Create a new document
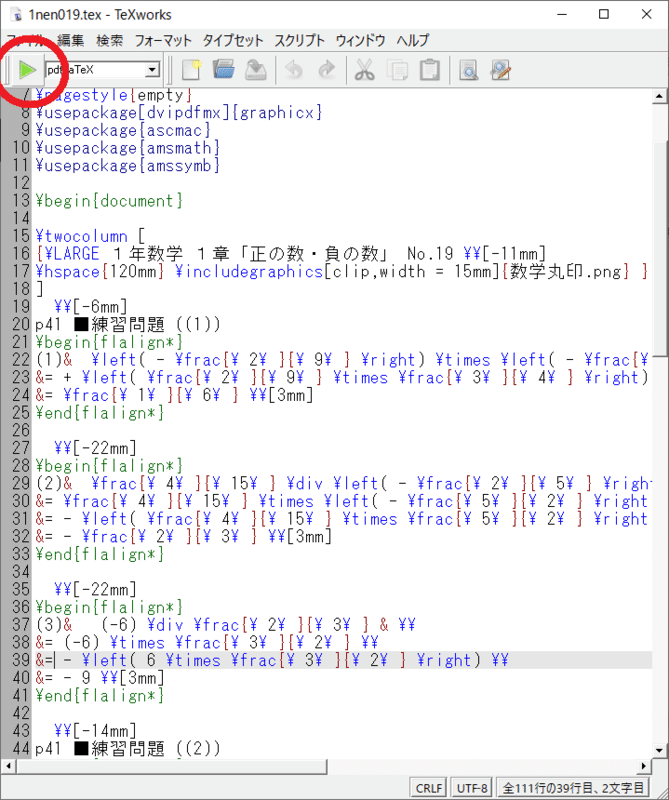 point(191,69)
